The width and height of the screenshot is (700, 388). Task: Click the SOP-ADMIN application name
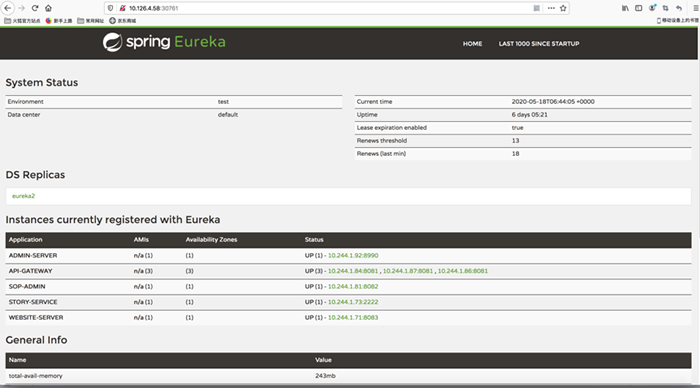(x=27, y=287)
